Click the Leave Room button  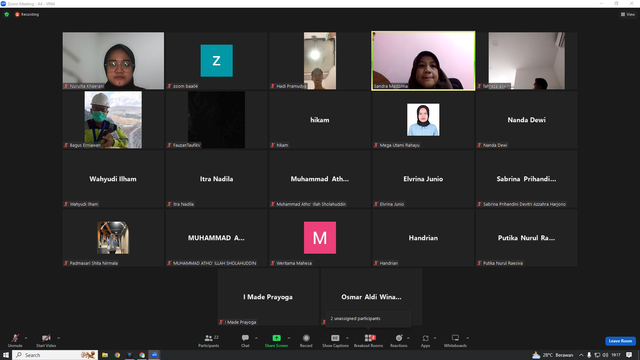(620, 341)
